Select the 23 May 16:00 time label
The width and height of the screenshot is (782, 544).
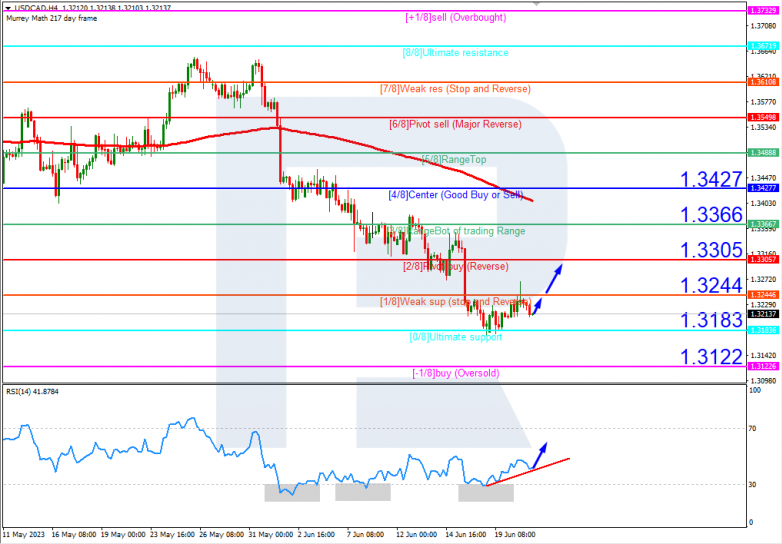(173, 535)
